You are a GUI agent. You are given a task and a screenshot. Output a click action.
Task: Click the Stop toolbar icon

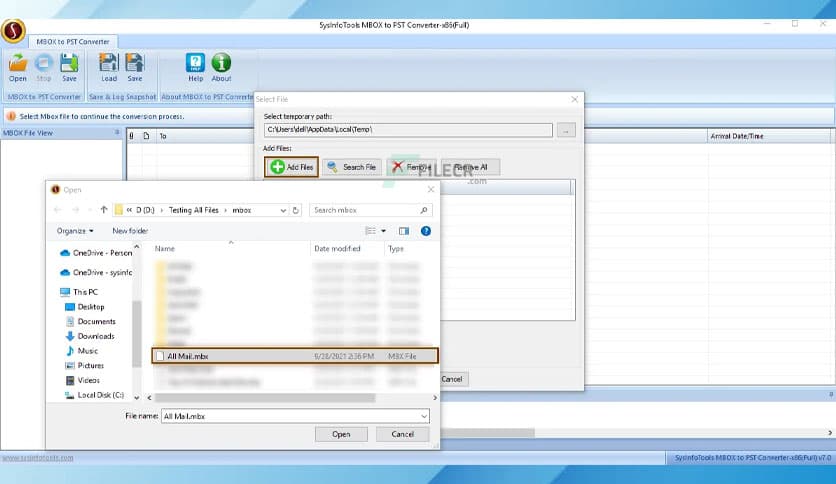pyautogui.click(x=44, y=67)
